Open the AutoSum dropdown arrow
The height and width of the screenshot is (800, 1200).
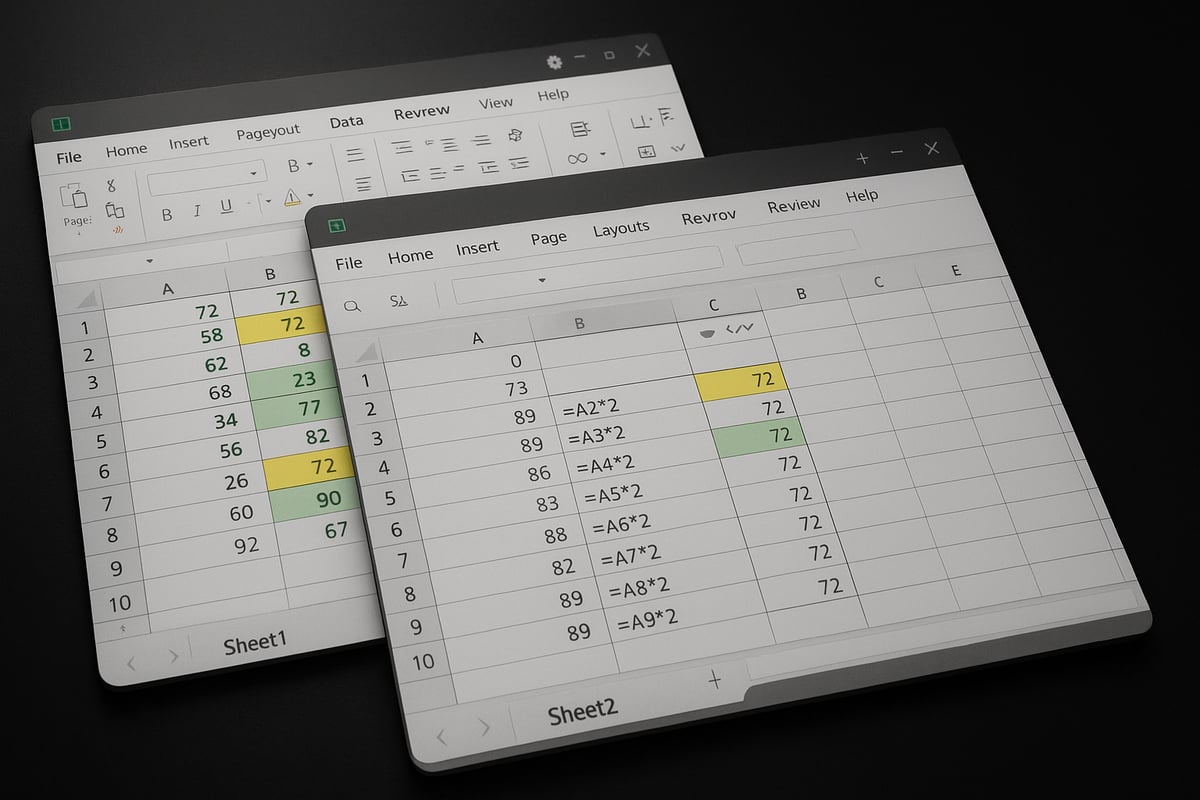click(603, 154)
